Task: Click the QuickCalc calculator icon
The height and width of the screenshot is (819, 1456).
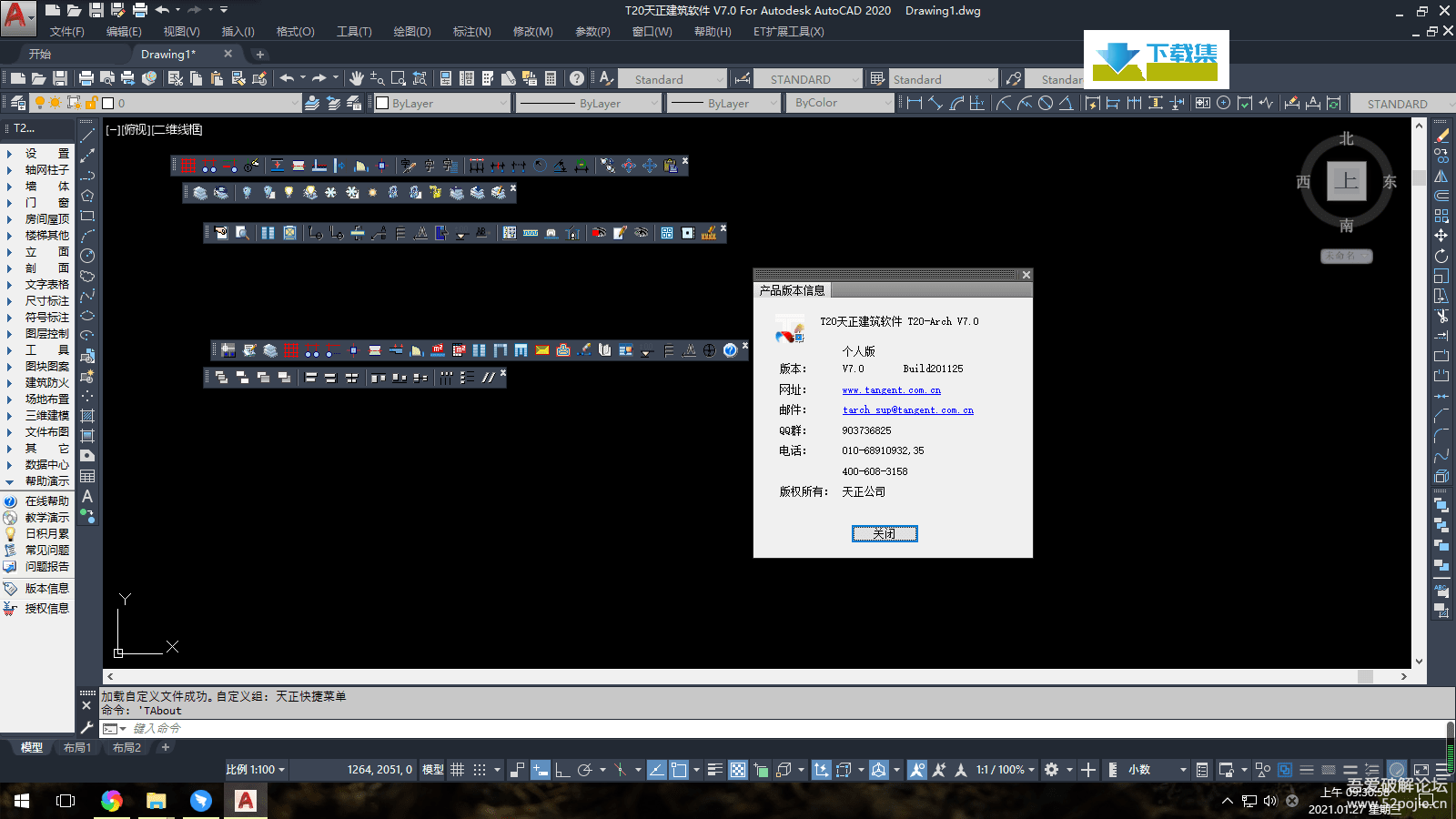Action: coord(551,79)
